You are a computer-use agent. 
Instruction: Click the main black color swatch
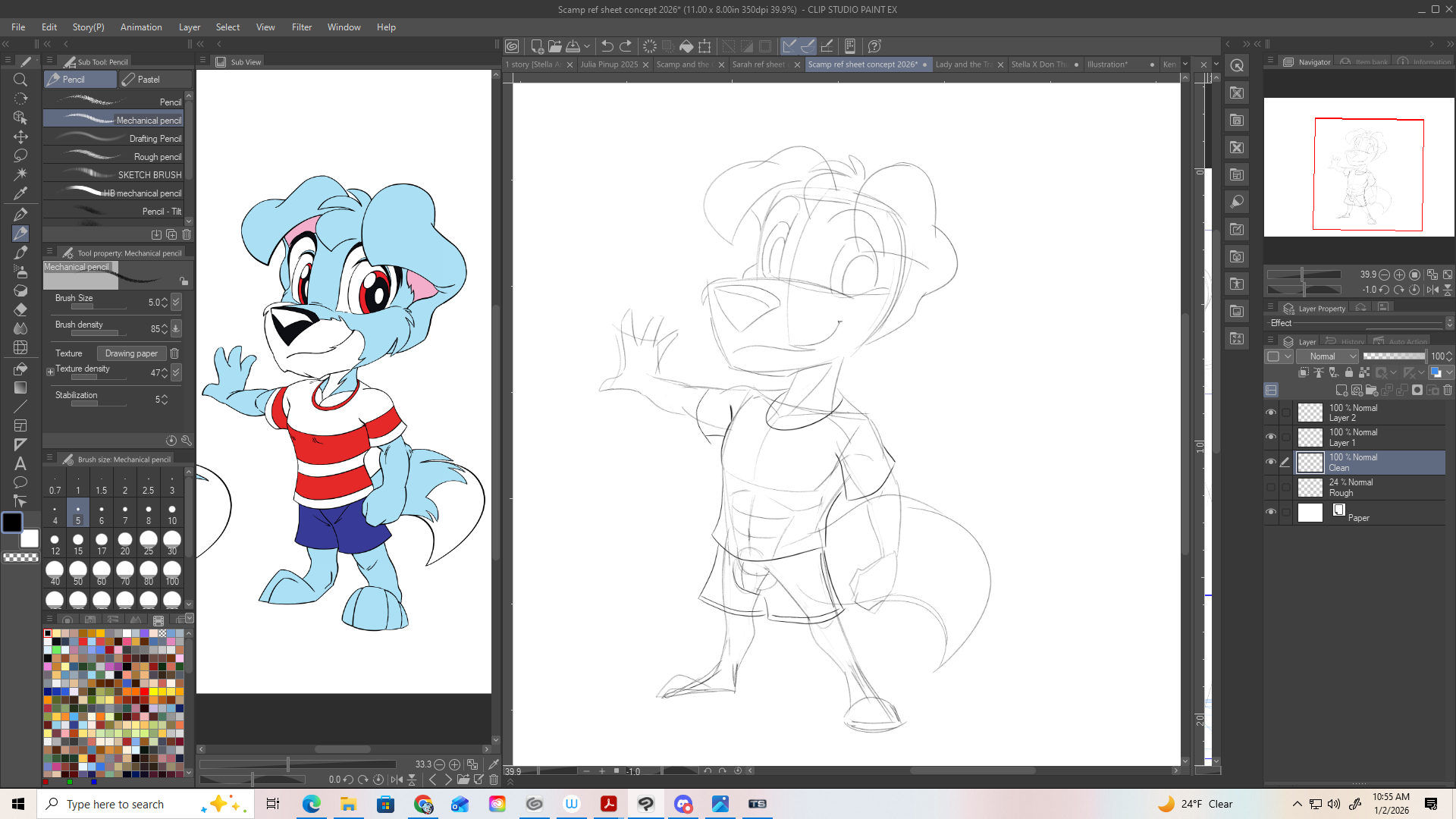pyautogui.click(x=12, y=522)
